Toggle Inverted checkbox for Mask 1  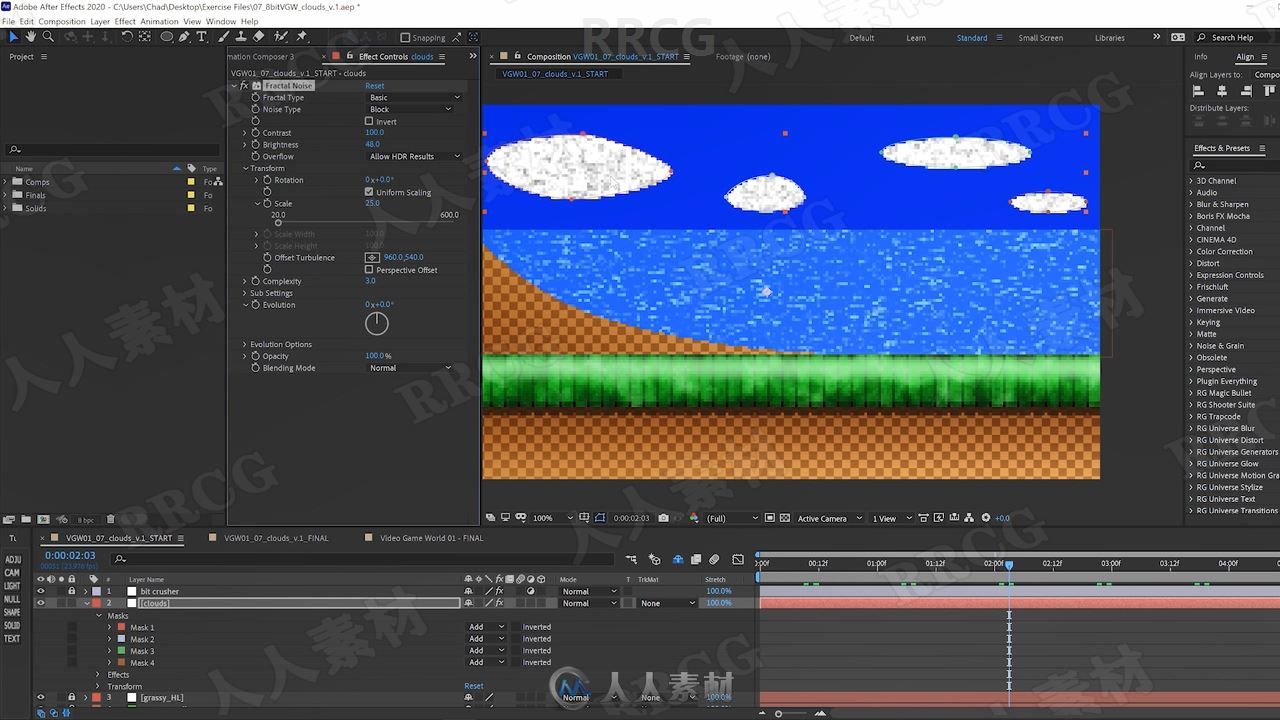click(515, 627)
